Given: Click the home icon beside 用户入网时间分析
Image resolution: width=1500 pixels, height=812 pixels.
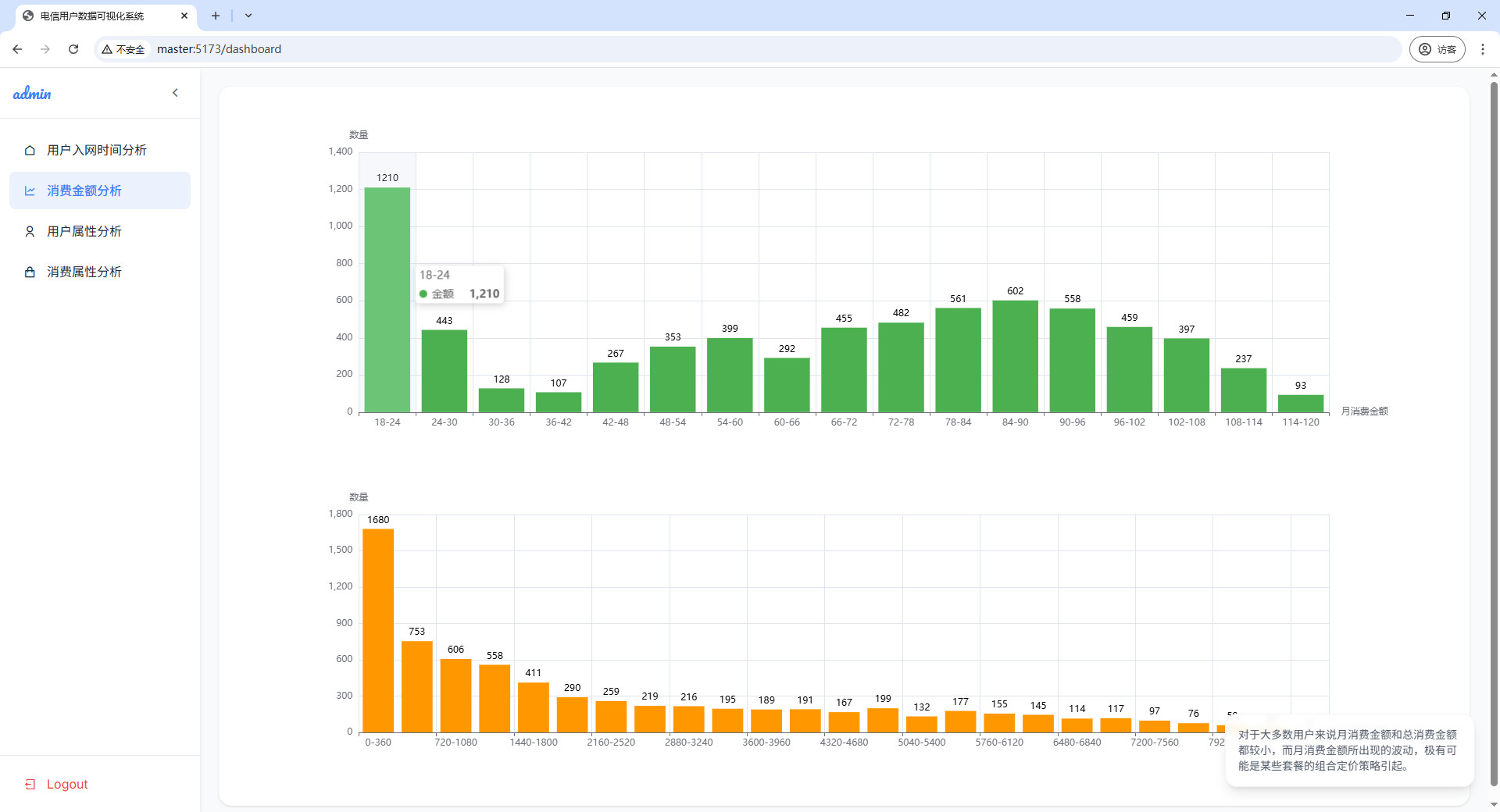Looking at the screenshot, I should tap(30, 150).
